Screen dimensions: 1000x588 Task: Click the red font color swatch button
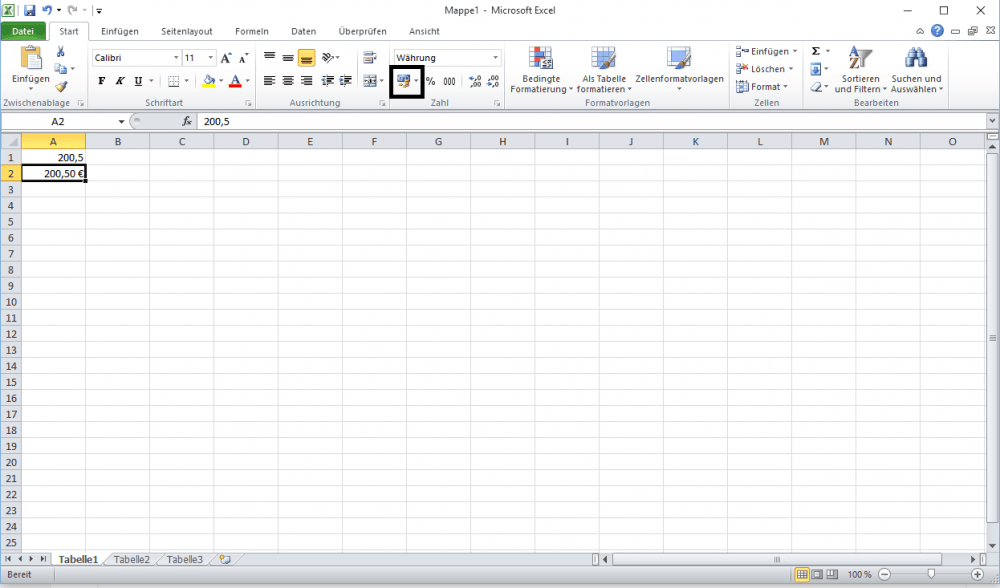point(235,81)
